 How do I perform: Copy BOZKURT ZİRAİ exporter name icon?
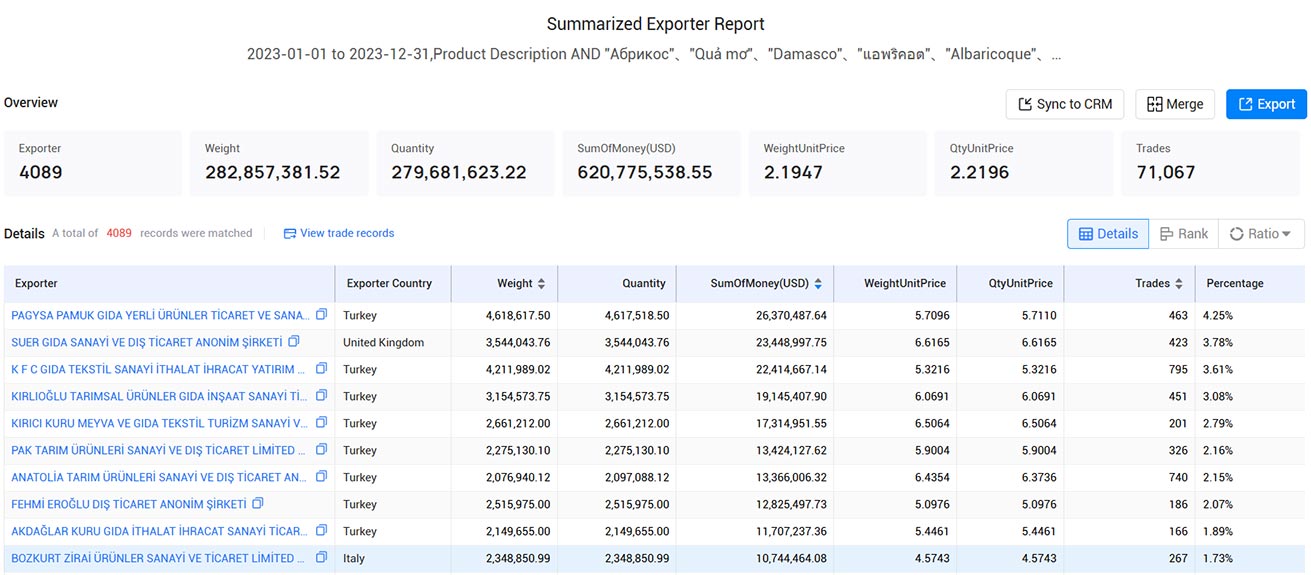point(321,558)
